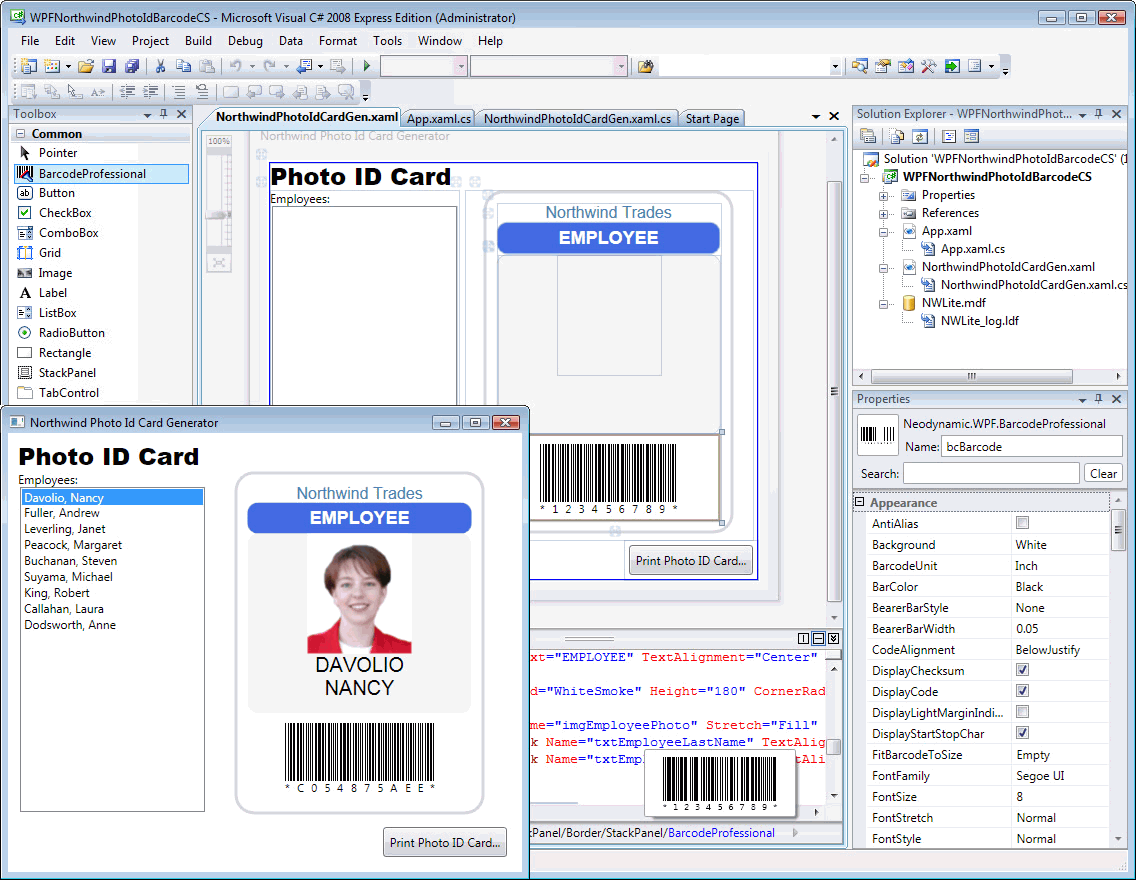Click the split view vertical icon in designer
This screenshot has width=1136, height=880.
(803, 638)
